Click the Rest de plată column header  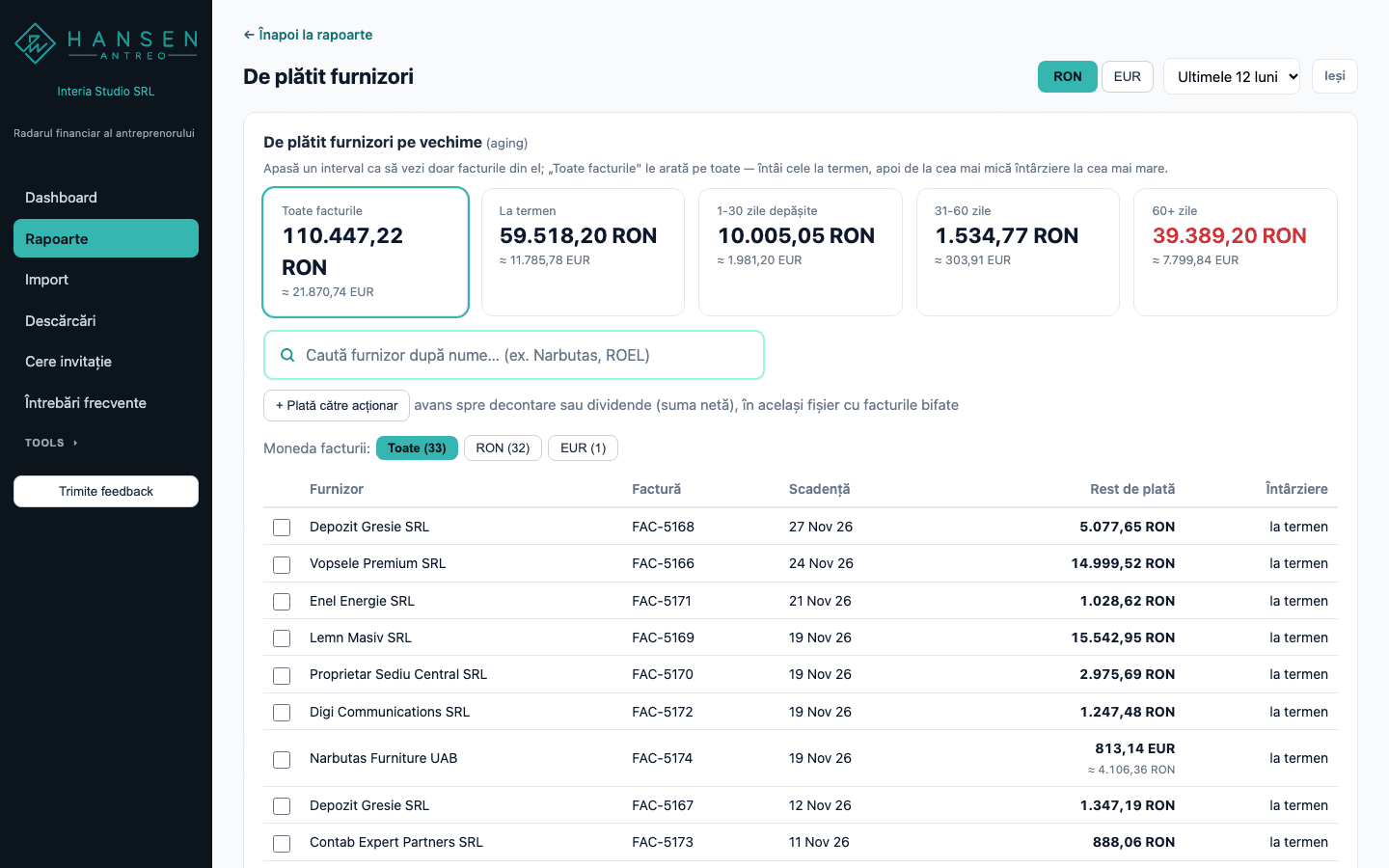(x=1132, y=489)
